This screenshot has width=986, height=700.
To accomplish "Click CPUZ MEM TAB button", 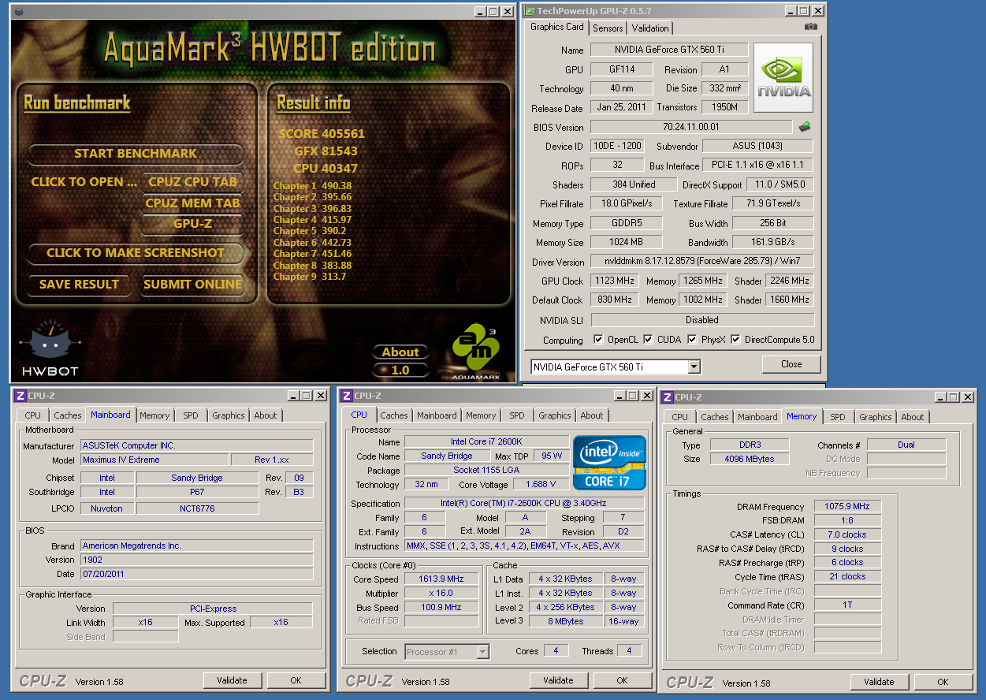I will click(192, 203).
